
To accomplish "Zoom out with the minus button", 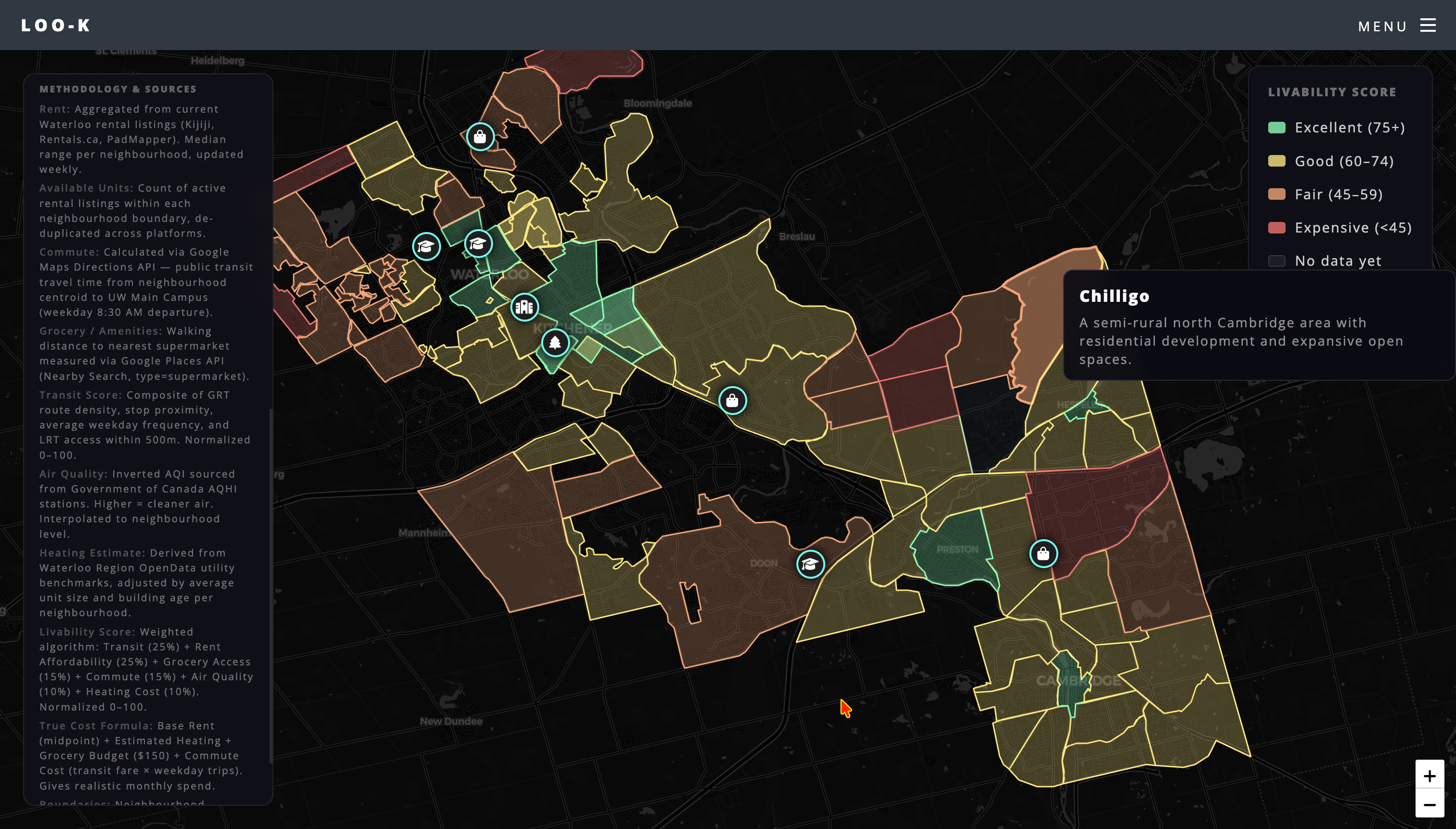I will (x=1429, y=804).
